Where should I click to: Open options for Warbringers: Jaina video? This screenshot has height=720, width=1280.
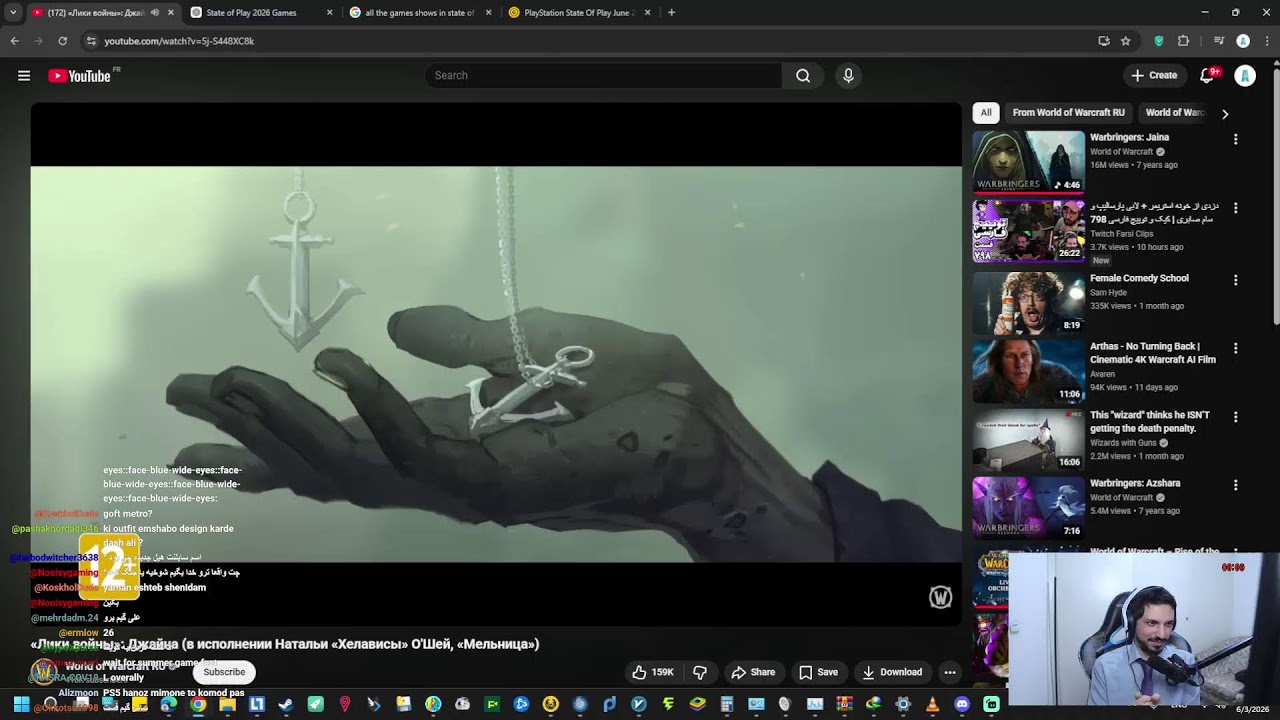point(1235,139)
